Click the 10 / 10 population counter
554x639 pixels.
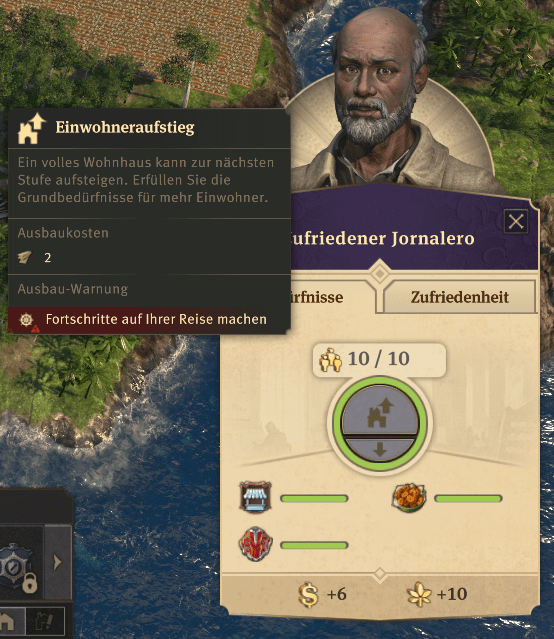coord(379,359)
